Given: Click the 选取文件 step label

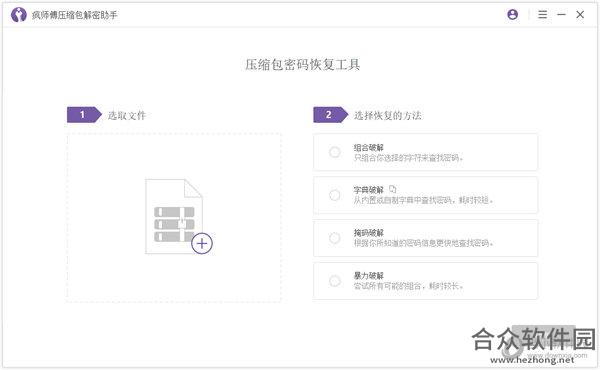Looking at the screenshot, I should pyautogui.click(x=127, y=115).
